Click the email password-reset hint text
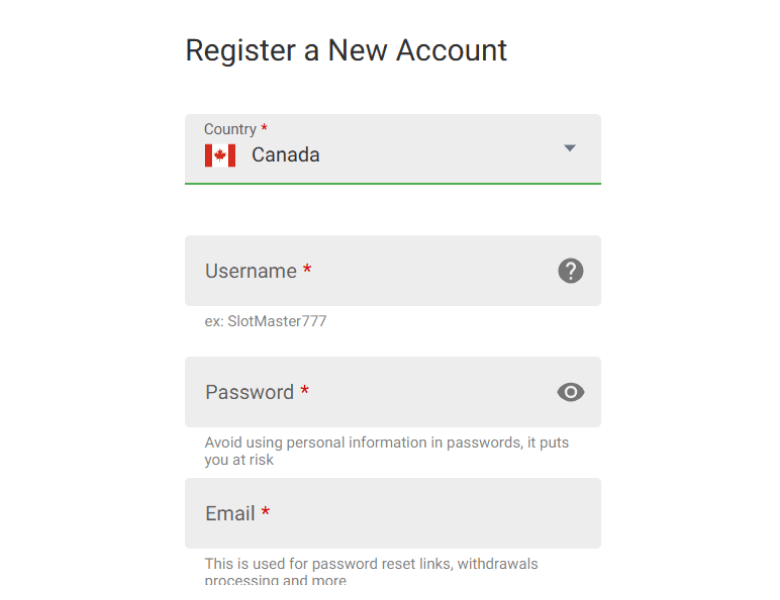The image size is (780, 600). [x=371, y=565]
